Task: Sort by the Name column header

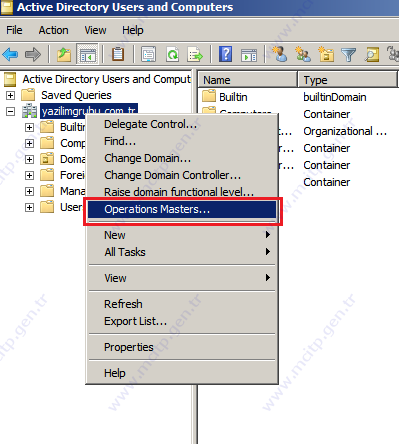Action: (248, 80)
